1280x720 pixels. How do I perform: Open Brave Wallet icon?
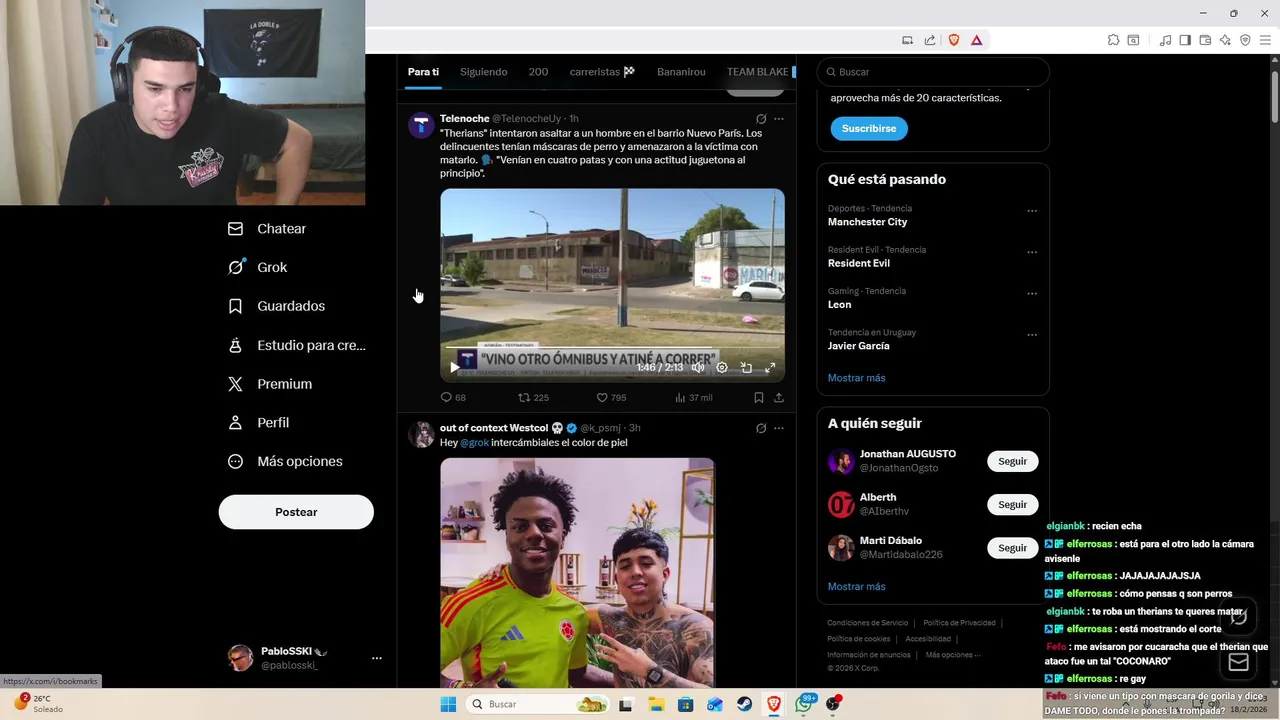1205,40
